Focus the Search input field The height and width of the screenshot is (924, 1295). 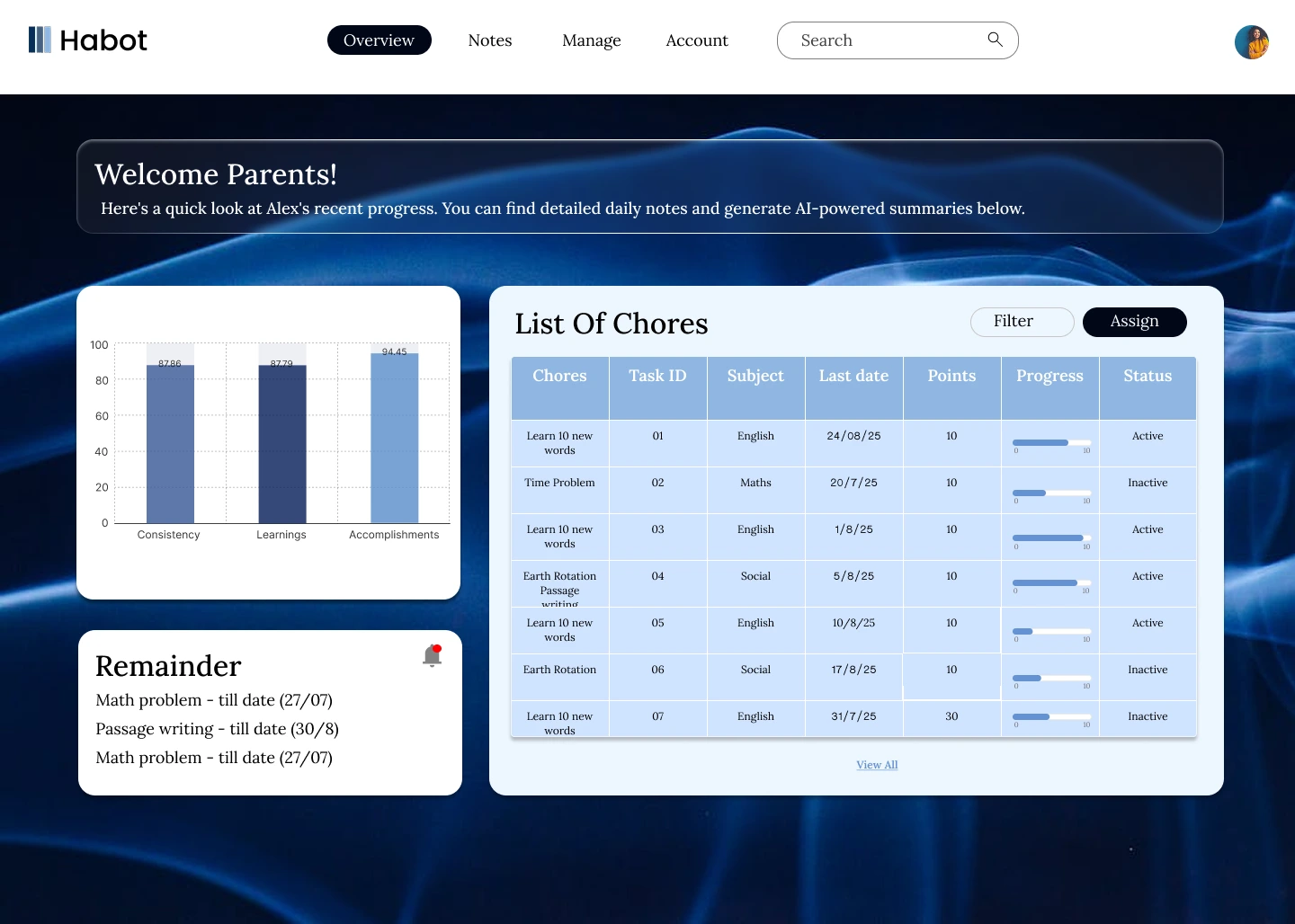(x=898, y=40)
